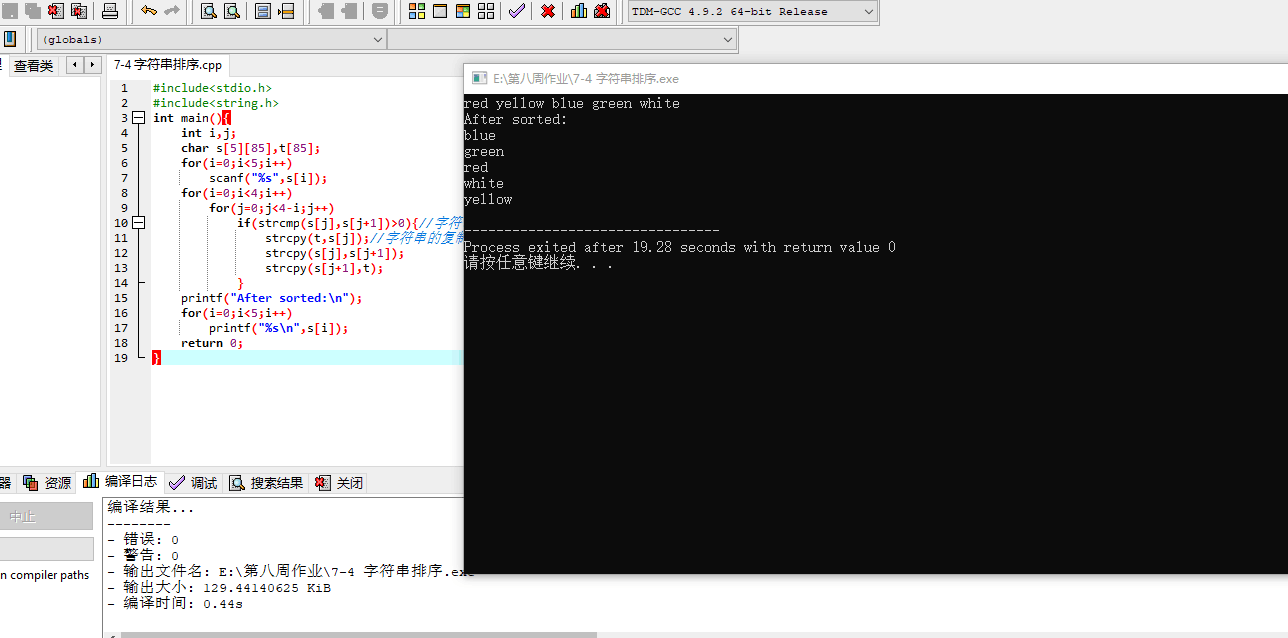Stop execution with the red X icon

pyautogui.click(x=548, y=11)
